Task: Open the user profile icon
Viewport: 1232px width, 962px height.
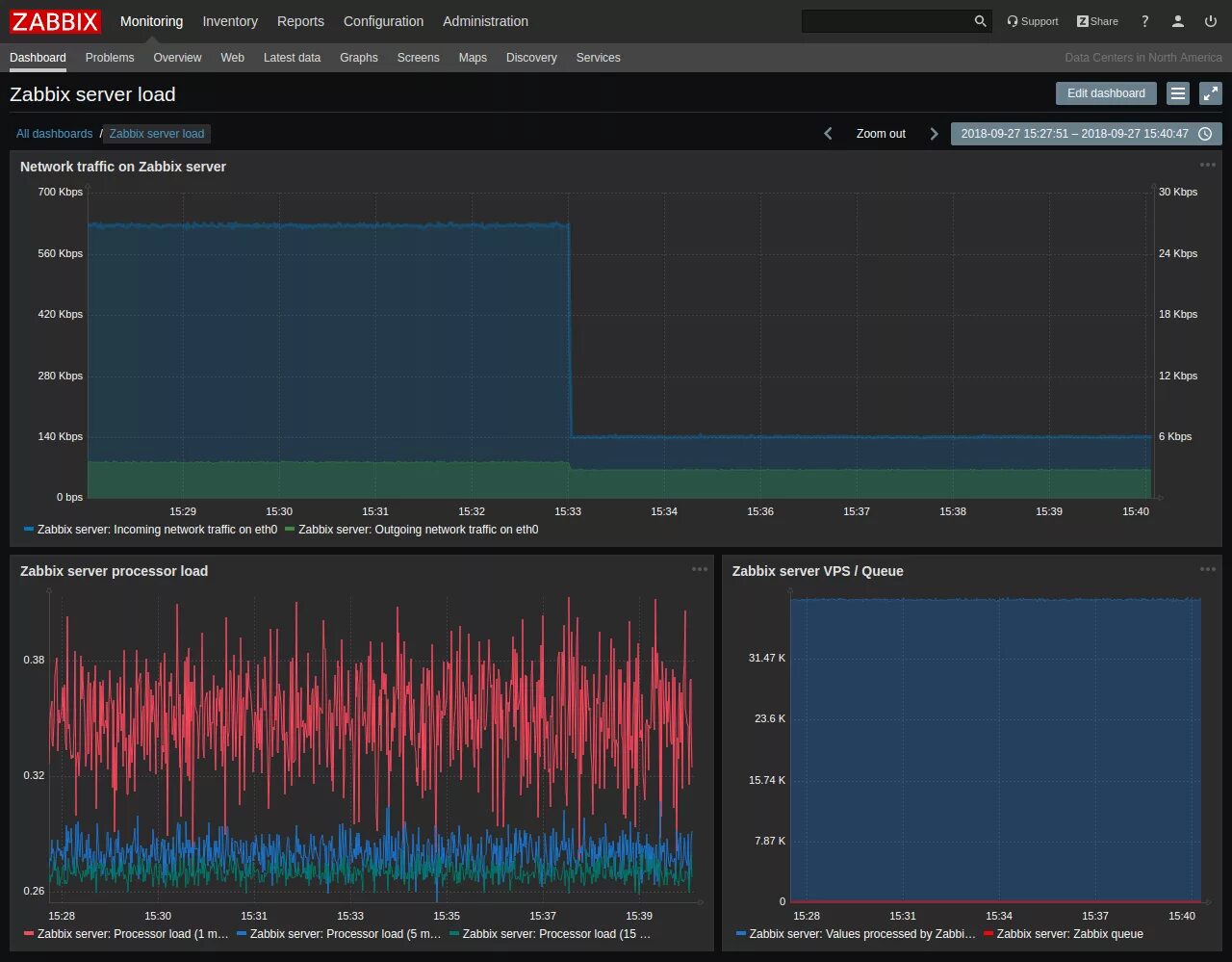Action: point(1177,21)
